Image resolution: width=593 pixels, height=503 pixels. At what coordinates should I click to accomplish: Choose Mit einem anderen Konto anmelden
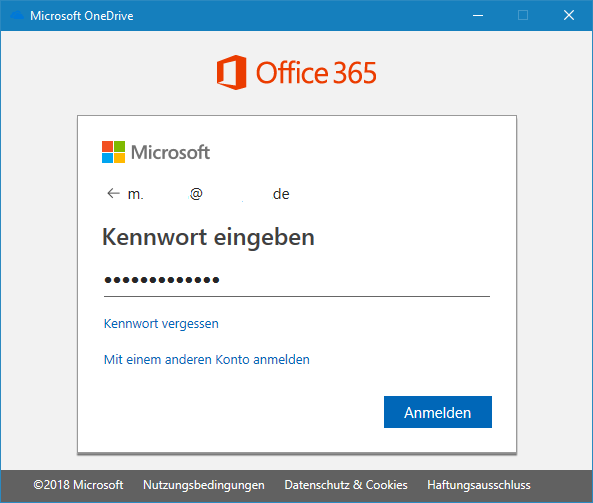tap(206, 359)
